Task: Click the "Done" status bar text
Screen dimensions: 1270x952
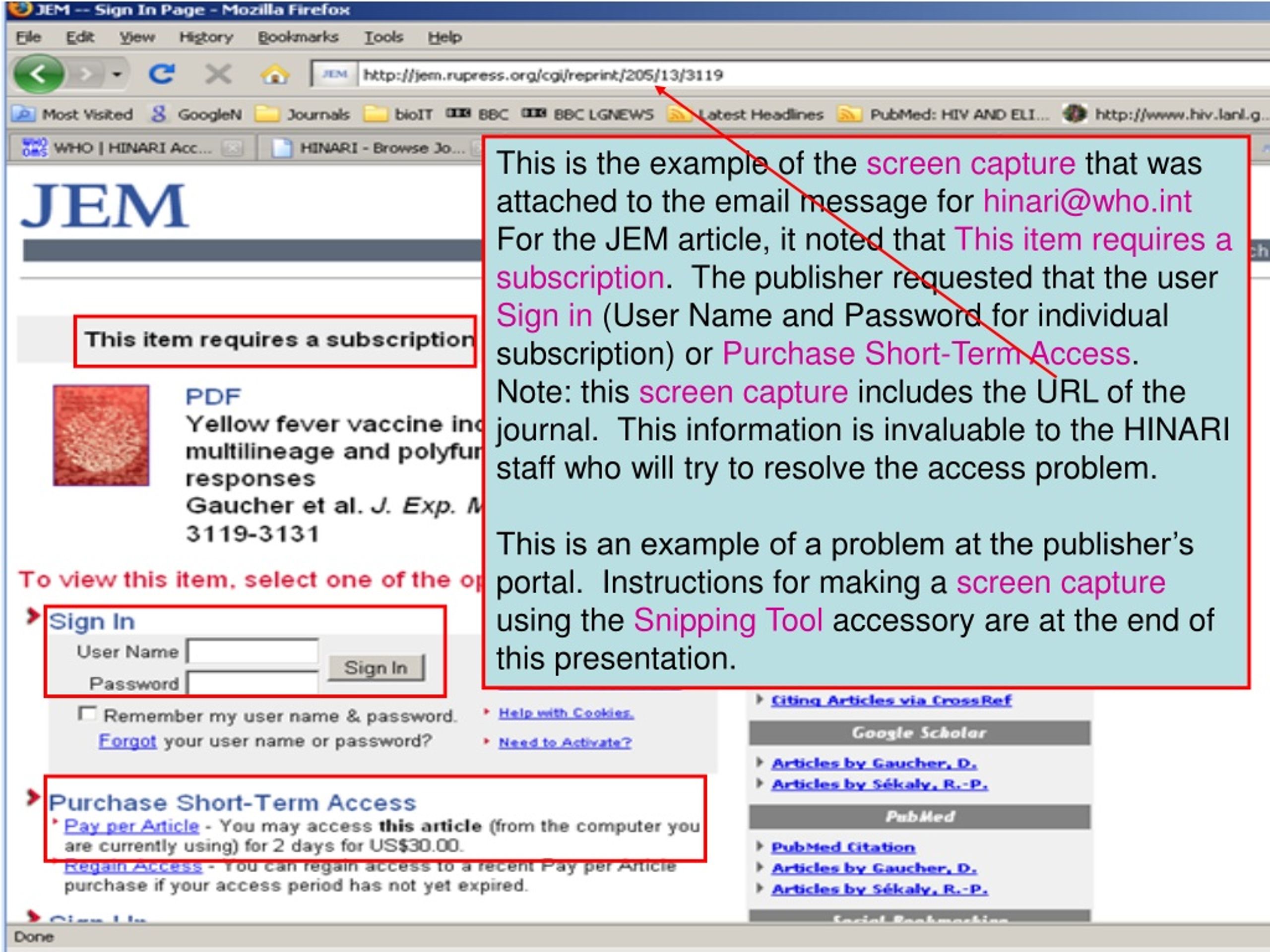Action: (x=33, y=937)
